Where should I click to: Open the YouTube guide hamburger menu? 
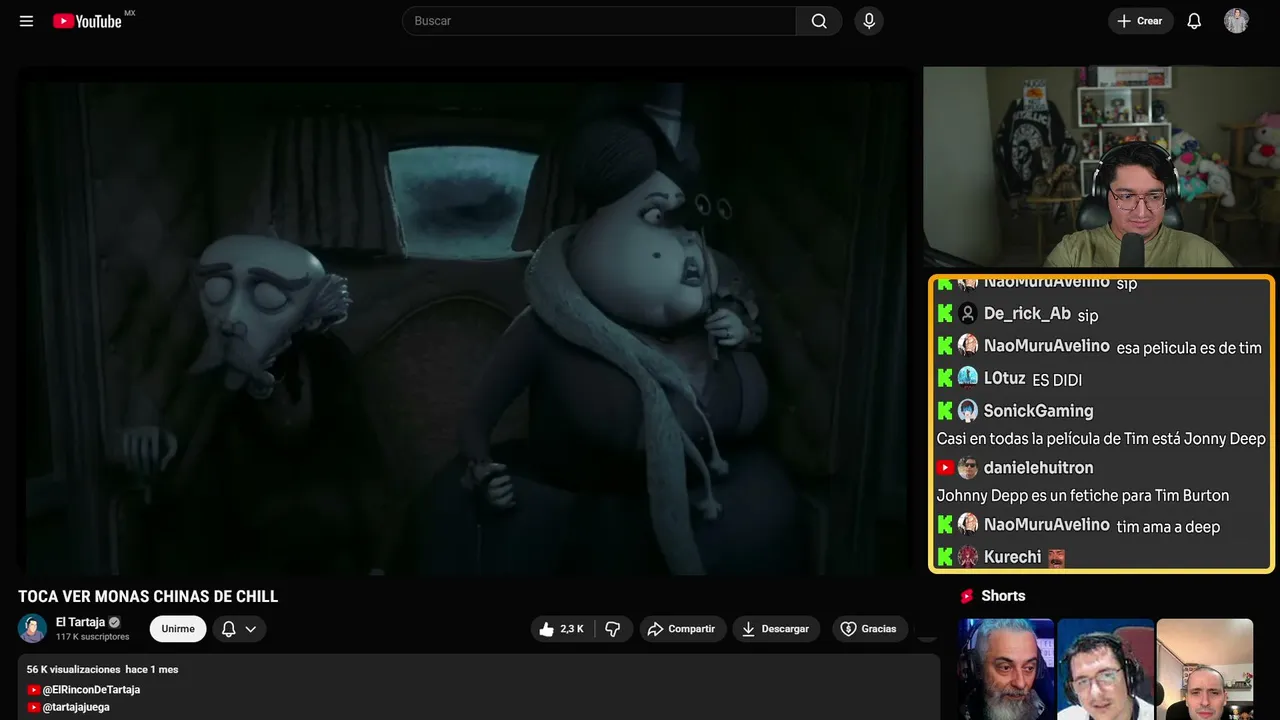point(27,21)
